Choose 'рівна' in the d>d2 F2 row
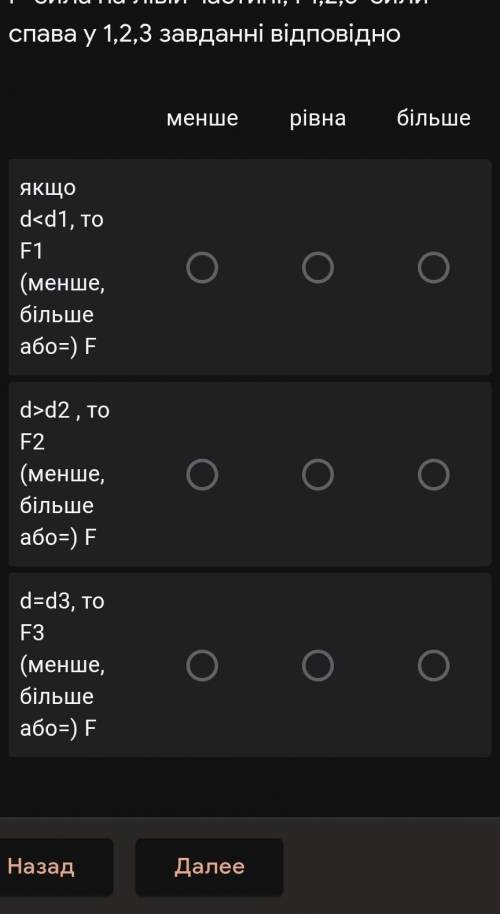 [318, 474]
